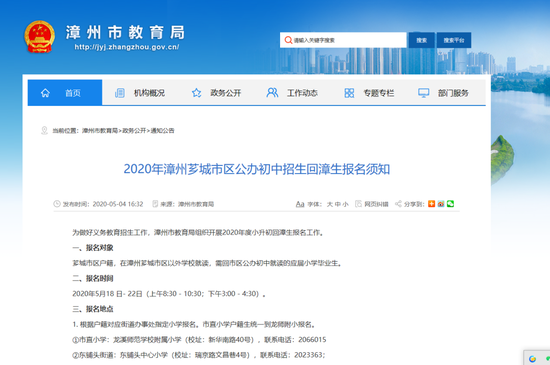Share via the green WeChat icon

pos(450,204)
